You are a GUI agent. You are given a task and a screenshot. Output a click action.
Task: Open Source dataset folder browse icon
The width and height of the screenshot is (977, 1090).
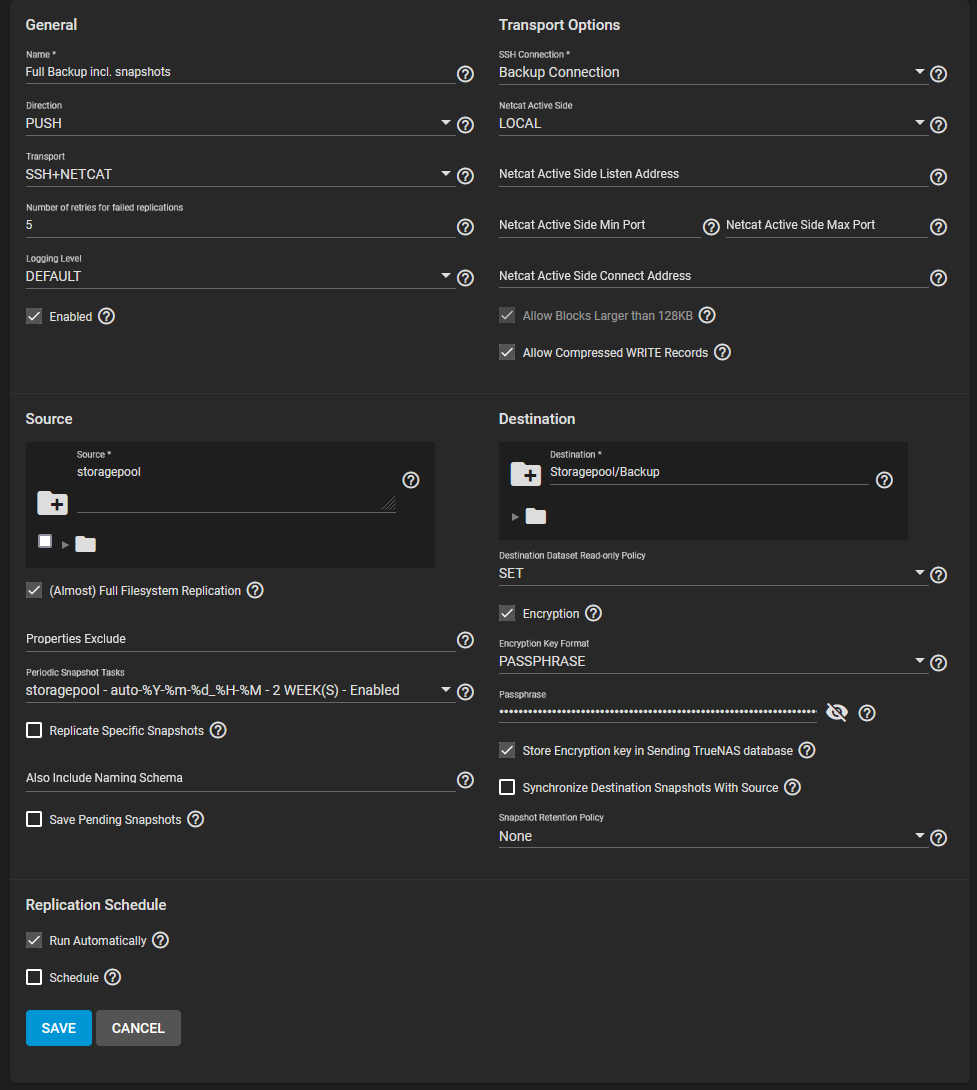[53, 502]
